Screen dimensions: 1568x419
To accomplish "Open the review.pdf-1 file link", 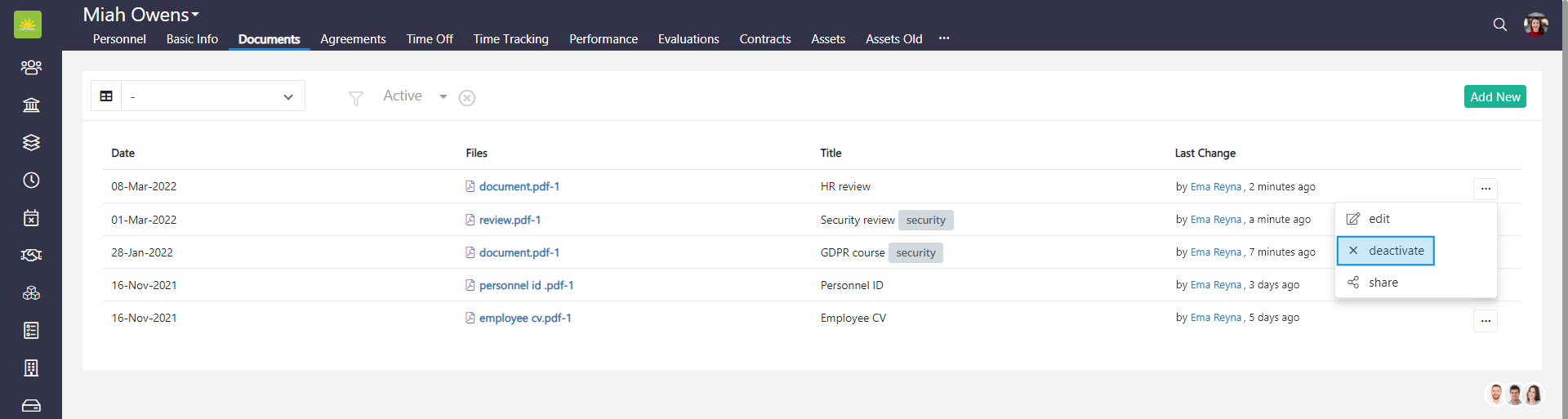I will click(x=510, y=220).
